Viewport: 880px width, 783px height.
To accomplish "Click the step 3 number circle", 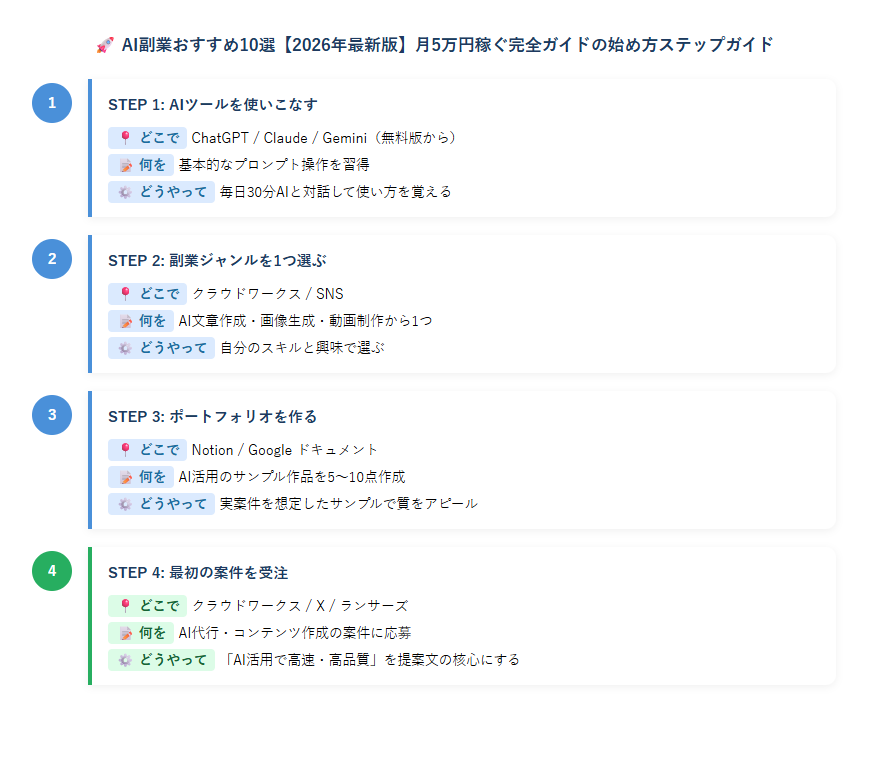I will tap(52, 415).
